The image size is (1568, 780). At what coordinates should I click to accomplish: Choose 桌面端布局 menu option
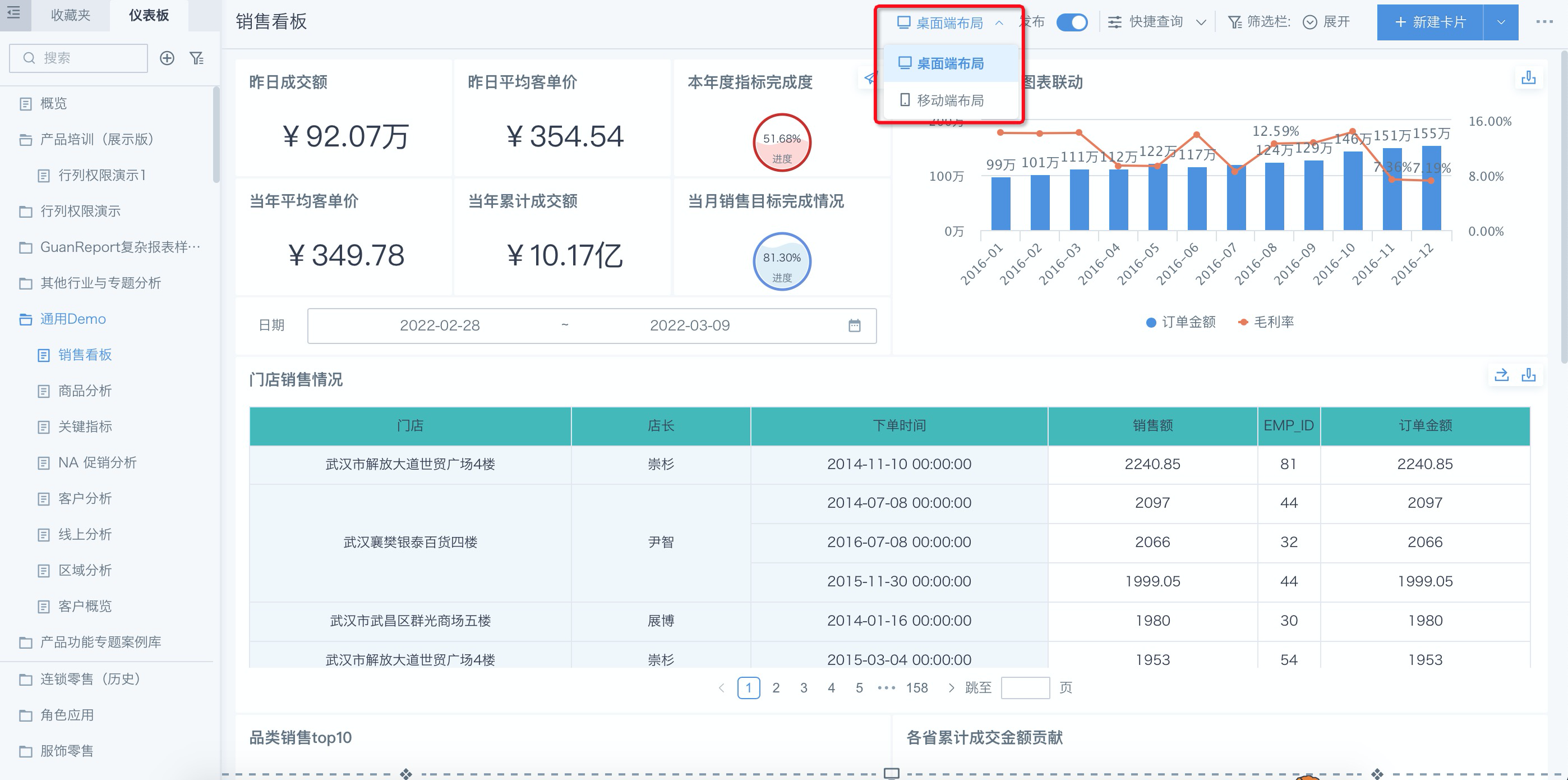(951, 63)
